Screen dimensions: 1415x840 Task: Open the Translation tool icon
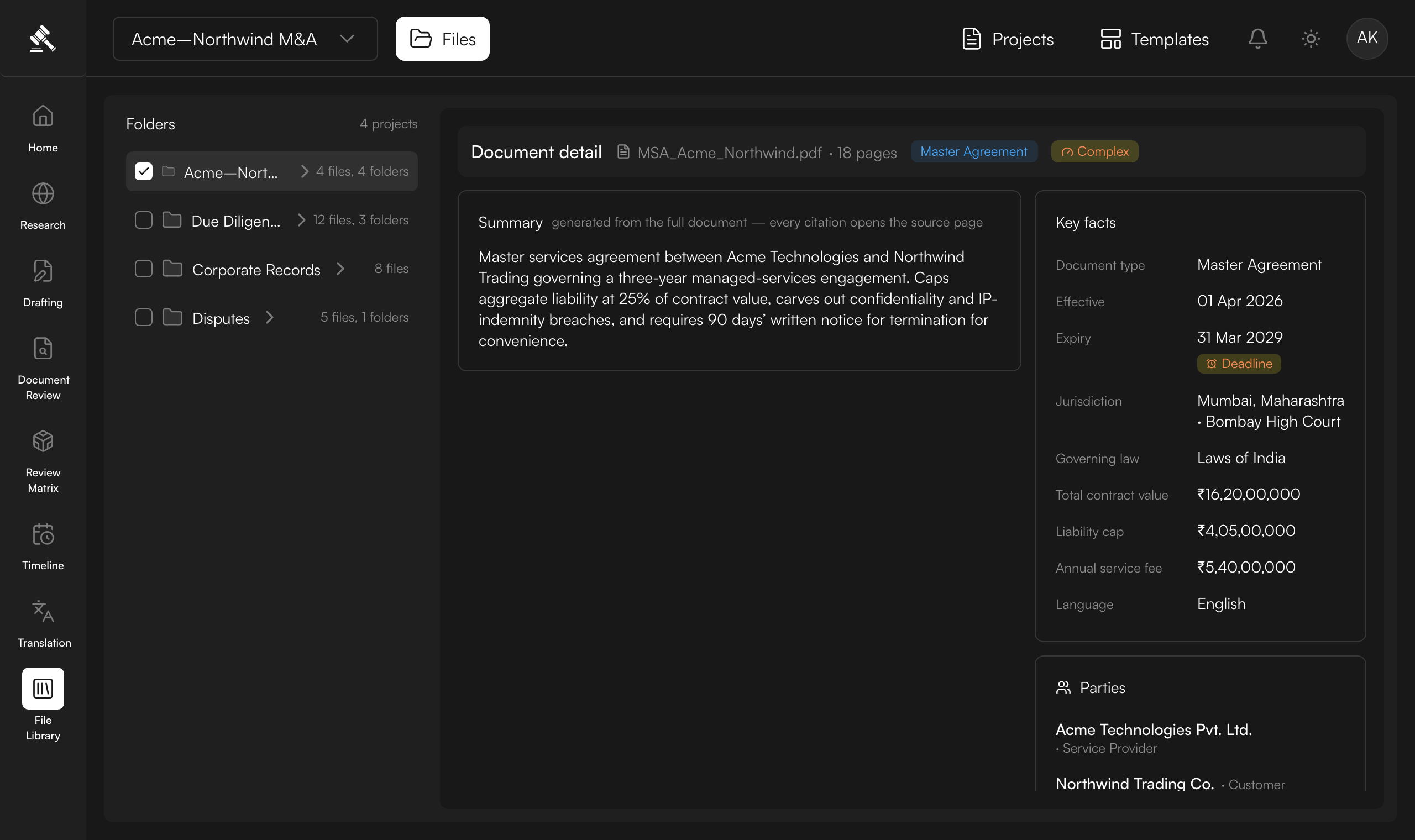pyautogui.click(x=43, y=611)
